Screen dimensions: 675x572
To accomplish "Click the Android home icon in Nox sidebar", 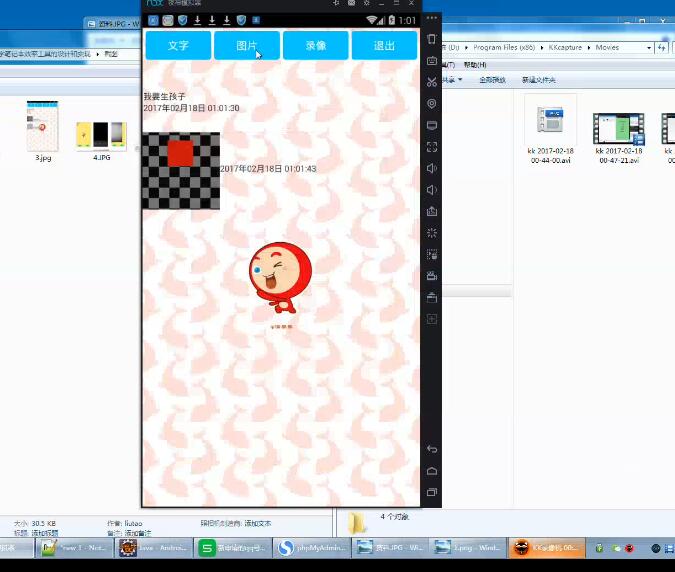I will click(432, 471).
